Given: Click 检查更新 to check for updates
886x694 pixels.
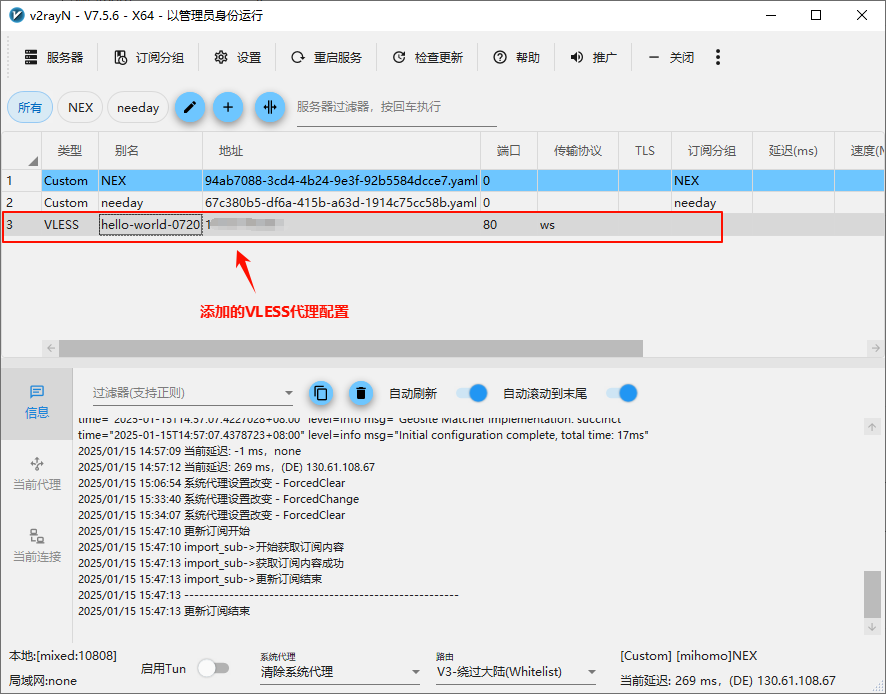Looking at the screenshot, I should [428, 58].
